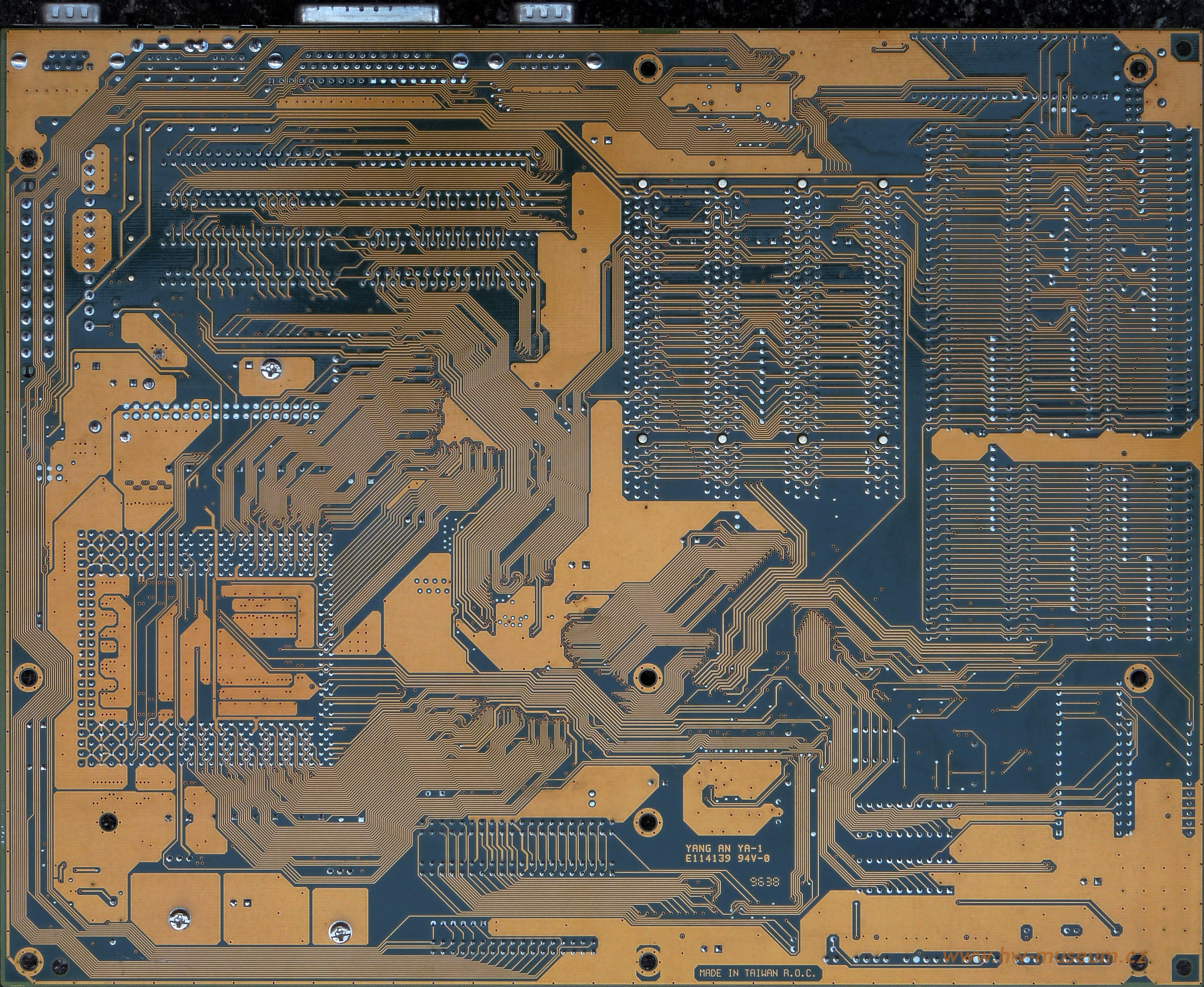Click the mounting hole in top-right corner
Screen dimensions: 1204x987
tap(1138, 68)
